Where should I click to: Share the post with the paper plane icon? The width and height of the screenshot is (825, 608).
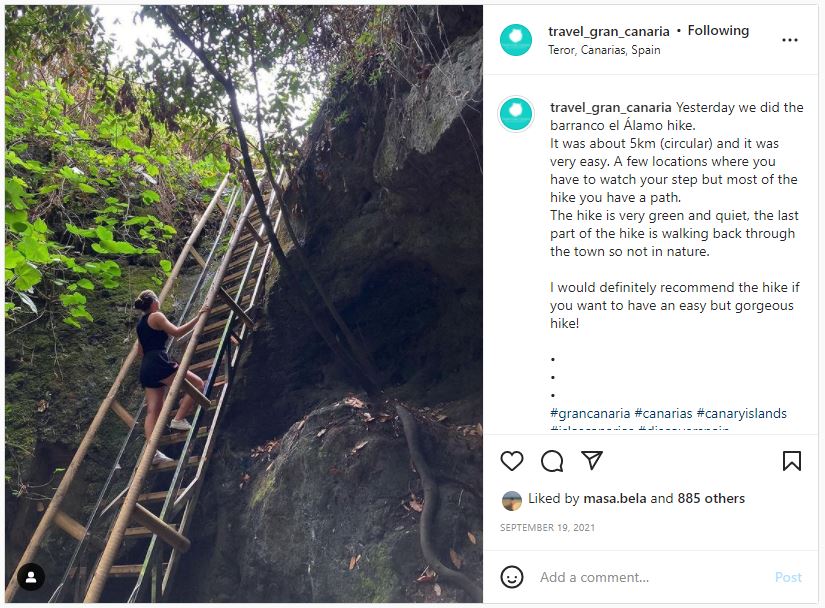(592, 461)
